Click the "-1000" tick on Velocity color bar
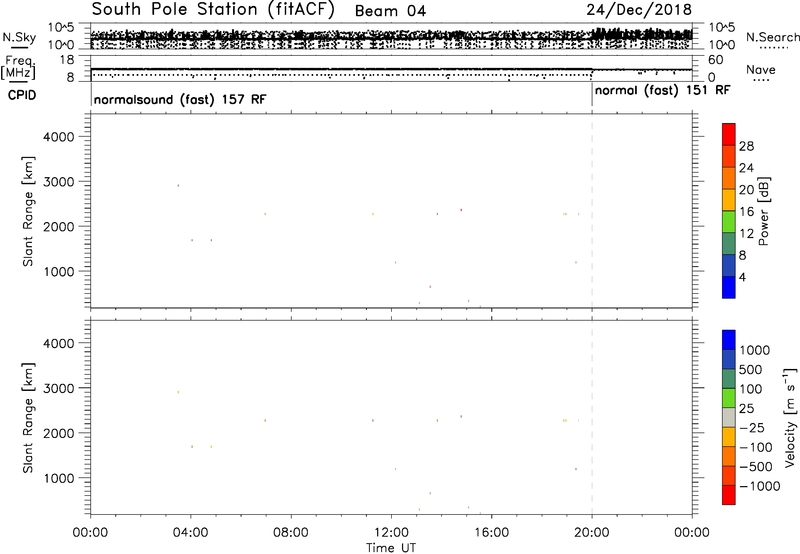800x554 pixels. click(x=759, y=486)
